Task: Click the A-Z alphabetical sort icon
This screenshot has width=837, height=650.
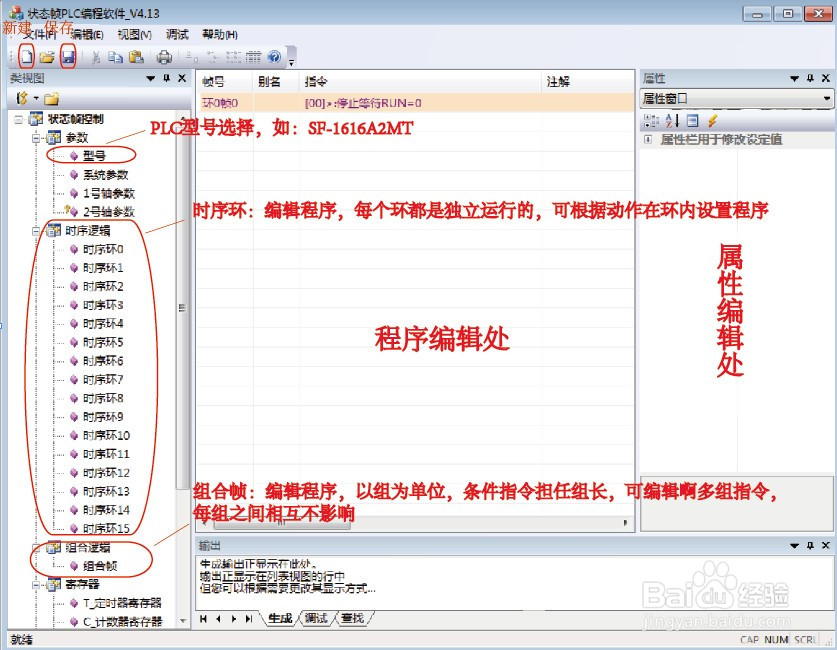Action: 673,121
